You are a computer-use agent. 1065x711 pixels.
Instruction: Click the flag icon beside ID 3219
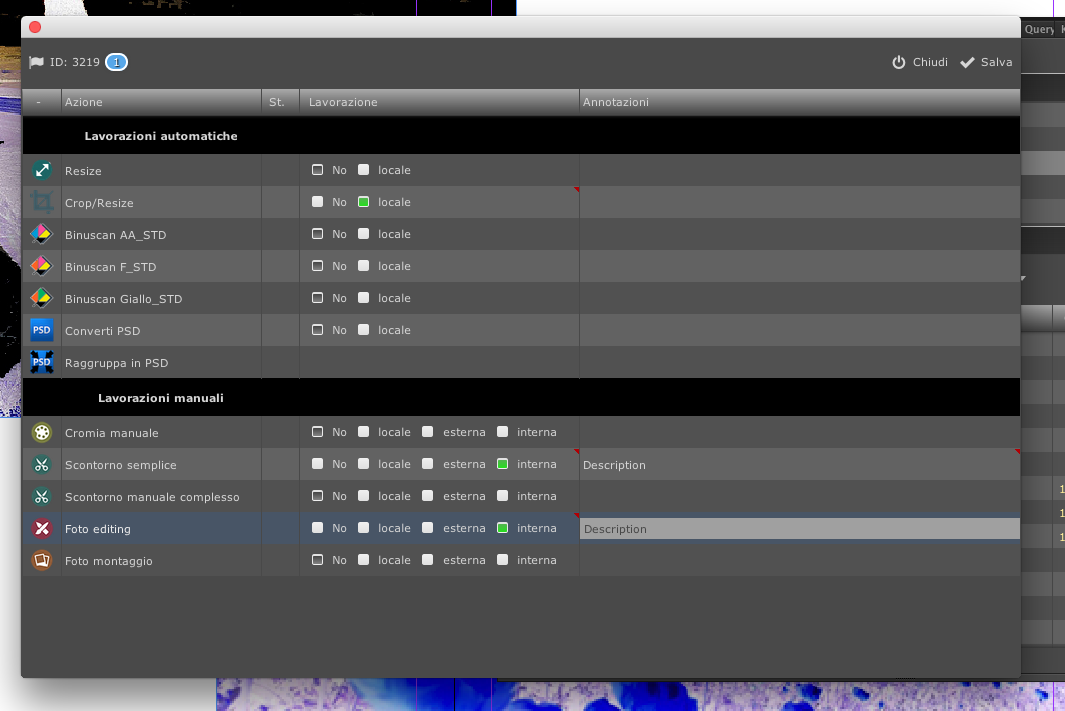coord(37,62)
